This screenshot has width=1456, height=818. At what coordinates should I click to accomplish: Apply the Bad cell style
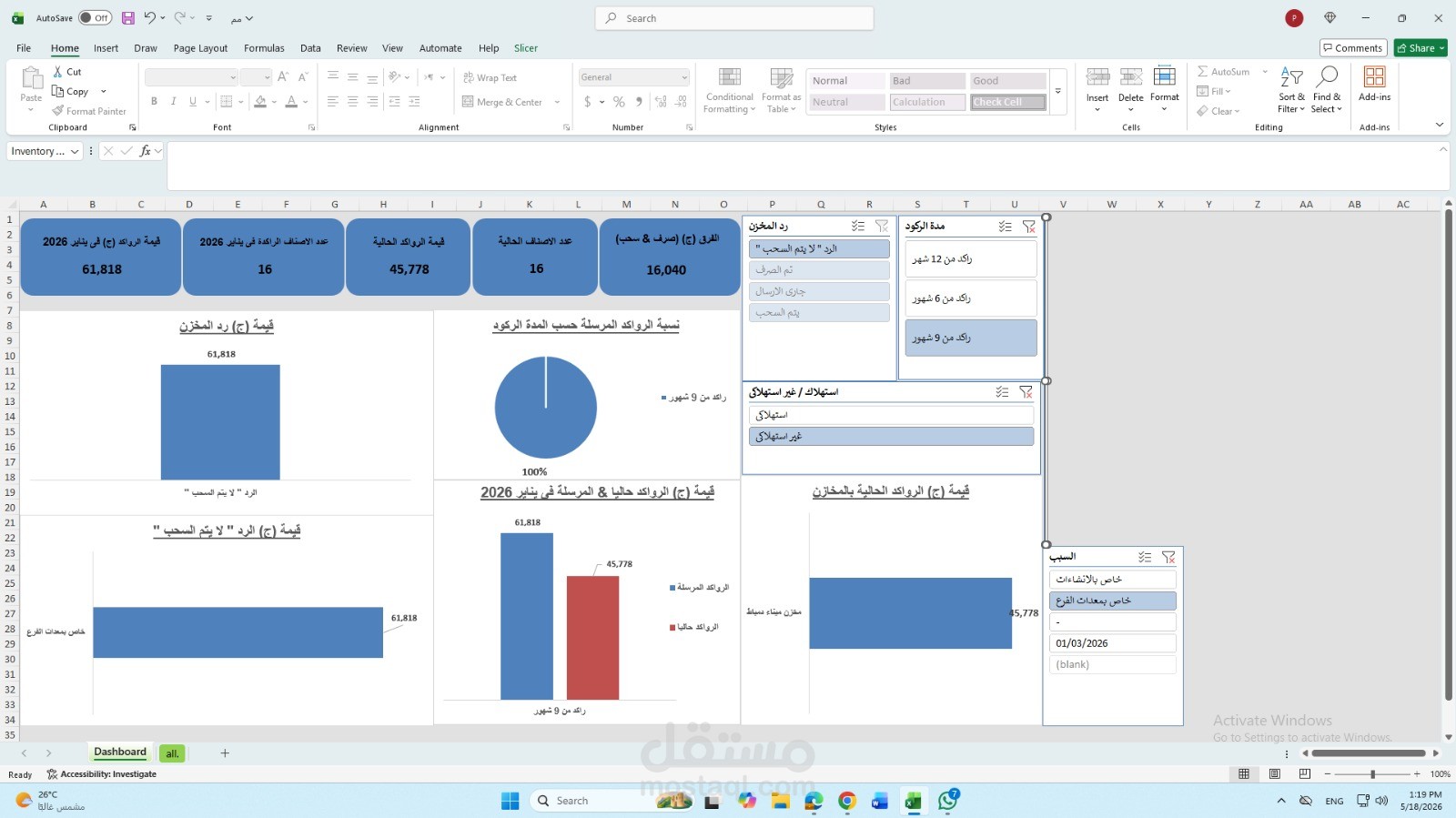click(927, 81)
